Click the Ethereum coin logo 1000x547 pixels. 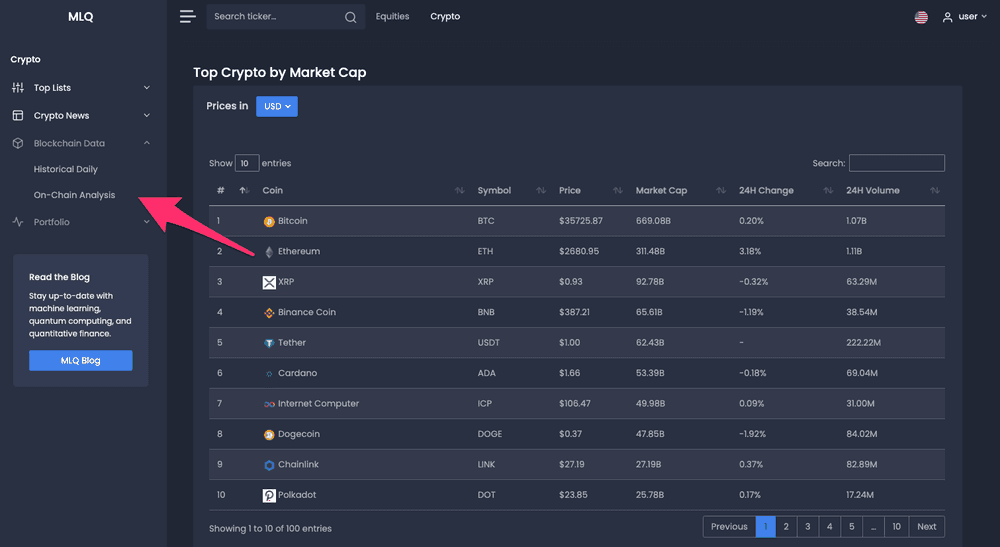[x=269, y=252]
